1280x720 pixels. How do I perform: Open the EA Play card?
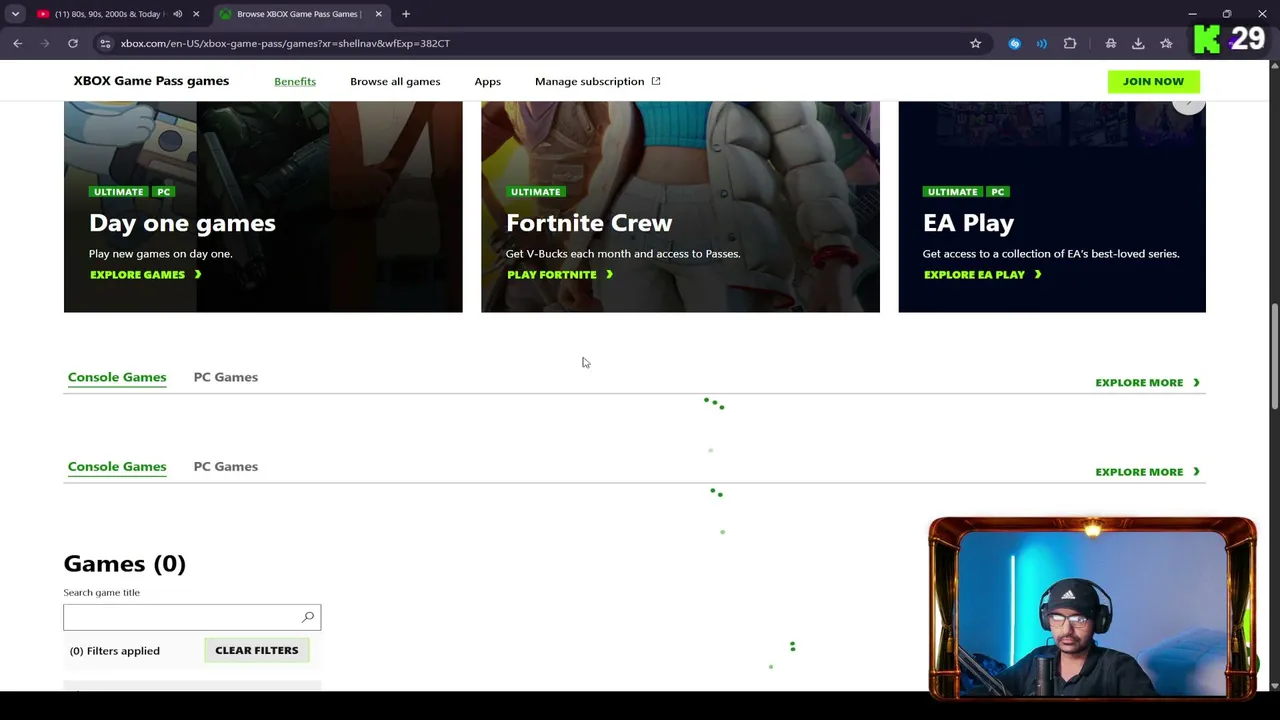(x=1052, y=207)
